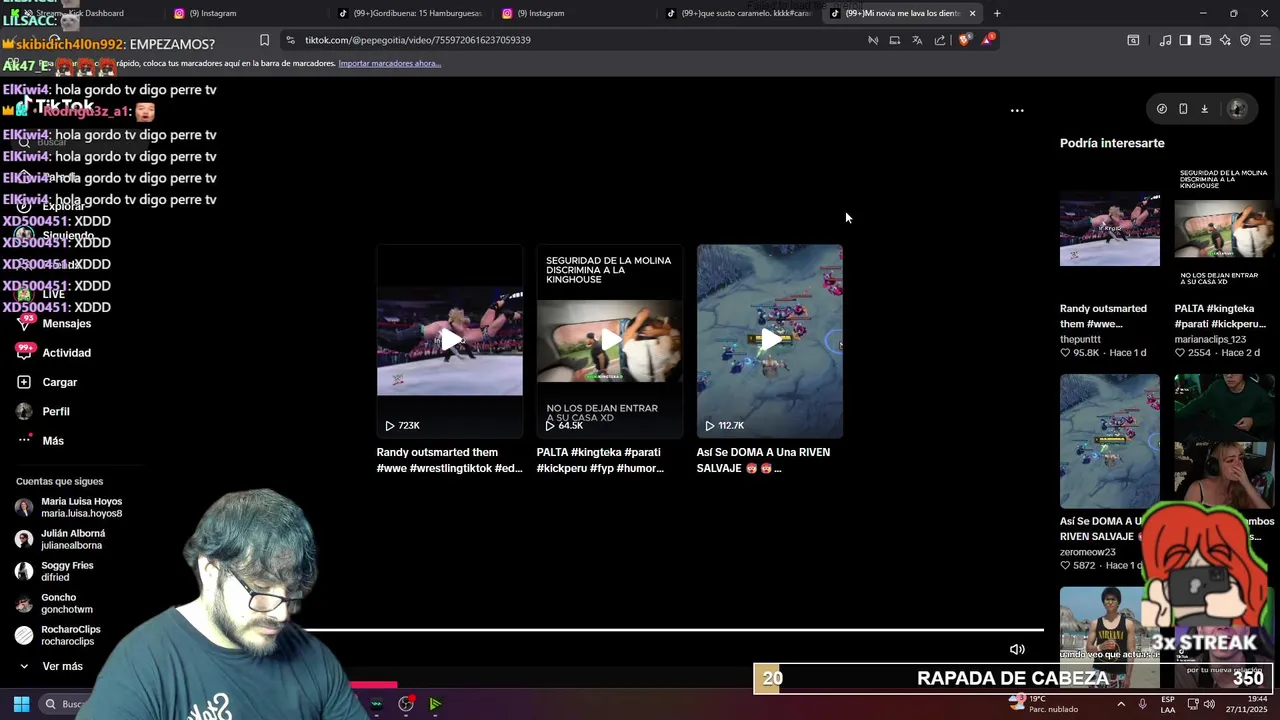Open the video three-dots options menu

[x=1017, y=110]
